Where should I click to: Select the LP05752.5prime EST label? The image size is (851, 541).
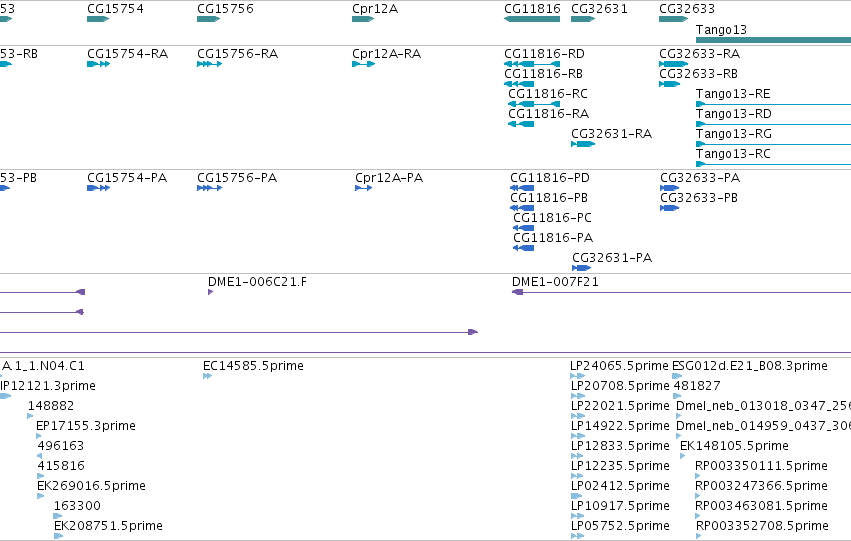tap(620, 526)
